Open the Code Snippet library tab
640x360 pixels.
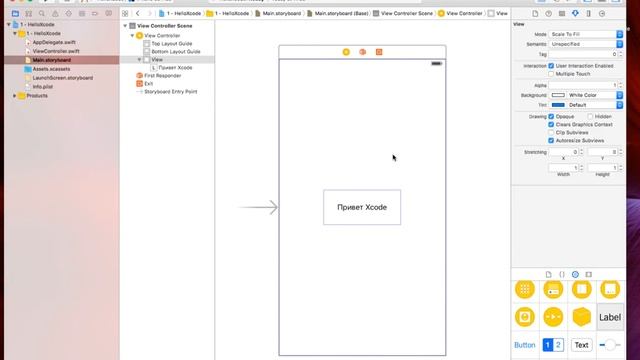tap(562, 274)
